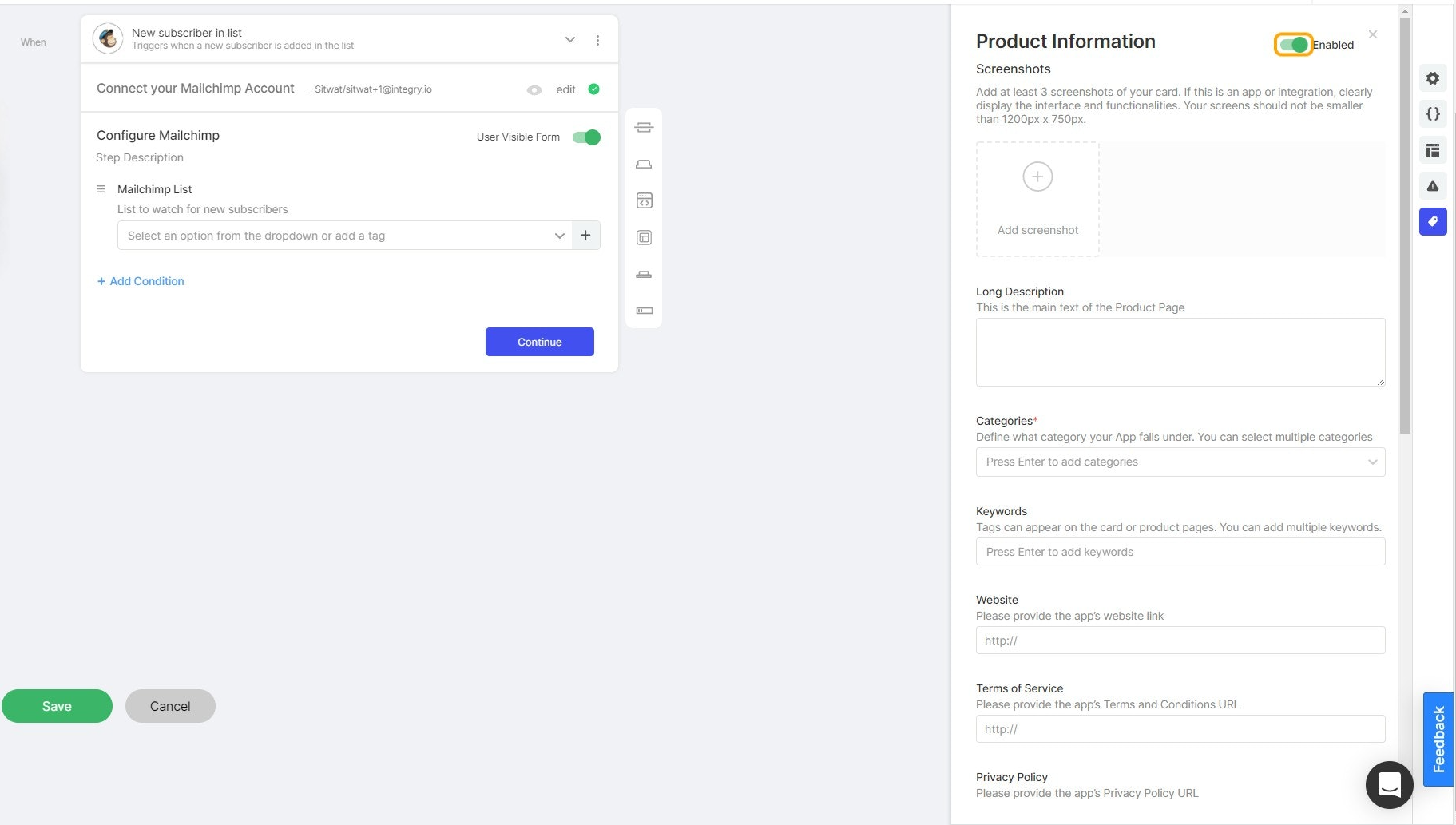Open the Categories dropdown
Viewport: 1456px width, 825px height.
tap(1180, 462)
